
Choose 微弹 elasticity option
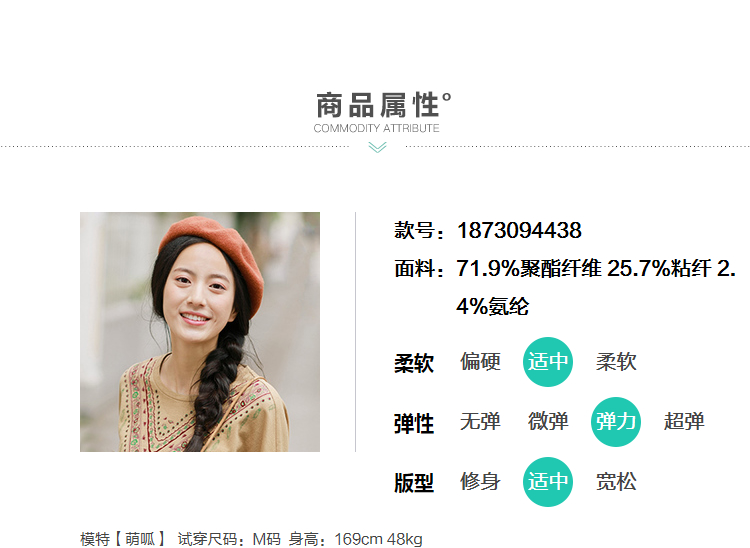548,421
